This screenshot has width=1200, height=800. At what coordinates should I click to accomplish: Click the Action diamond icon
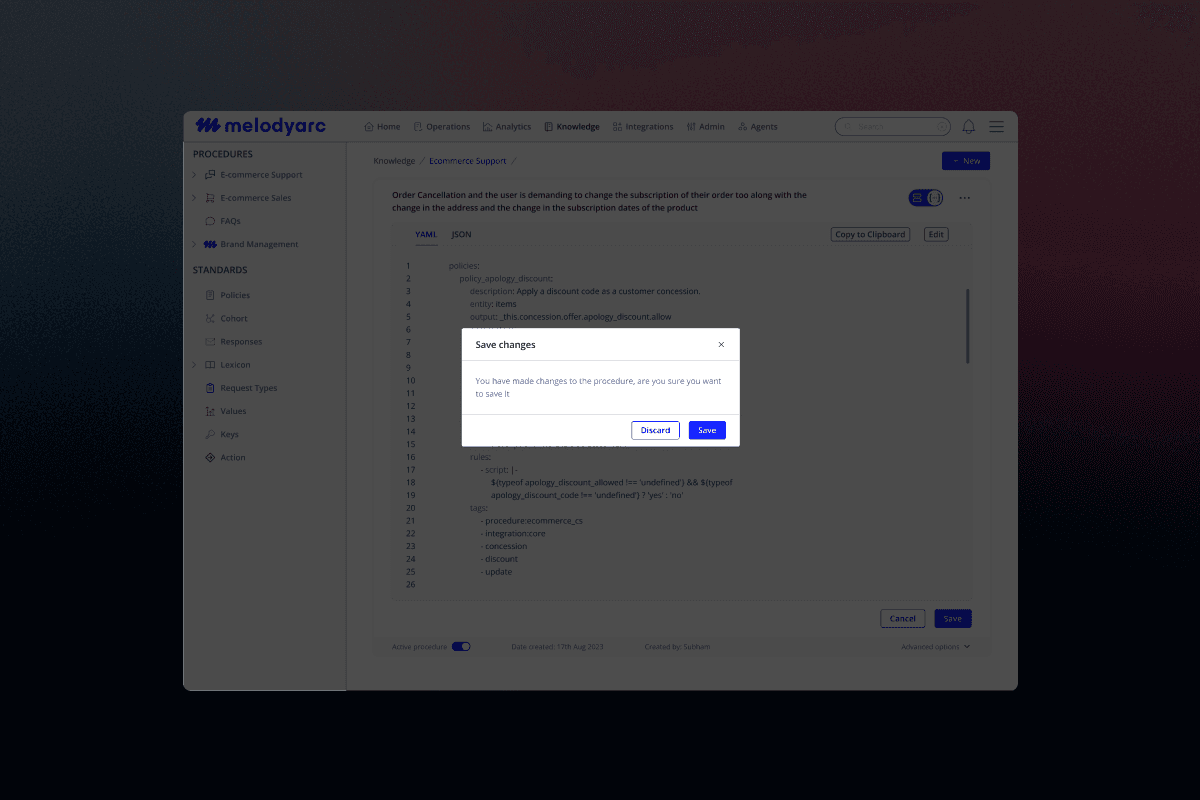[210, 457]
